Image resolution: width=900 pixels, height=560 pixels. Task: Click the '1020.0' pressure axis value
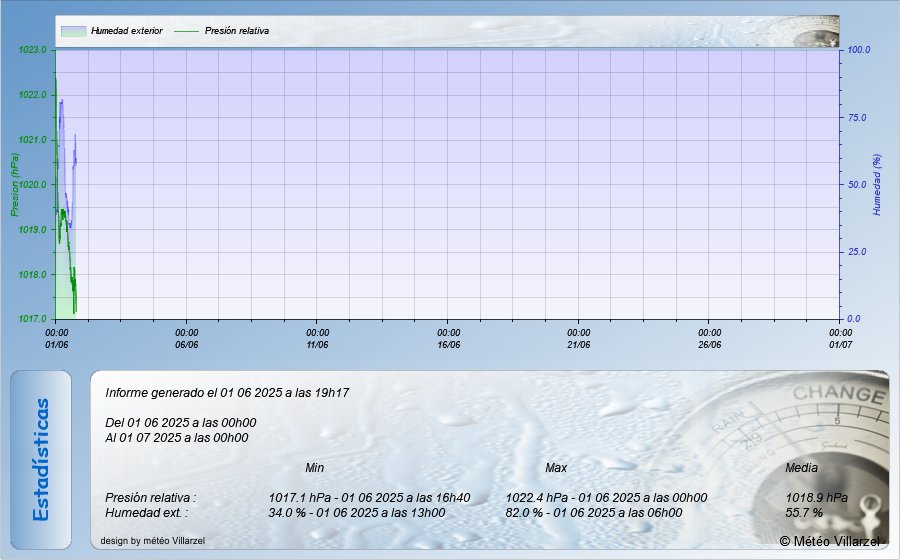(33, 185)
